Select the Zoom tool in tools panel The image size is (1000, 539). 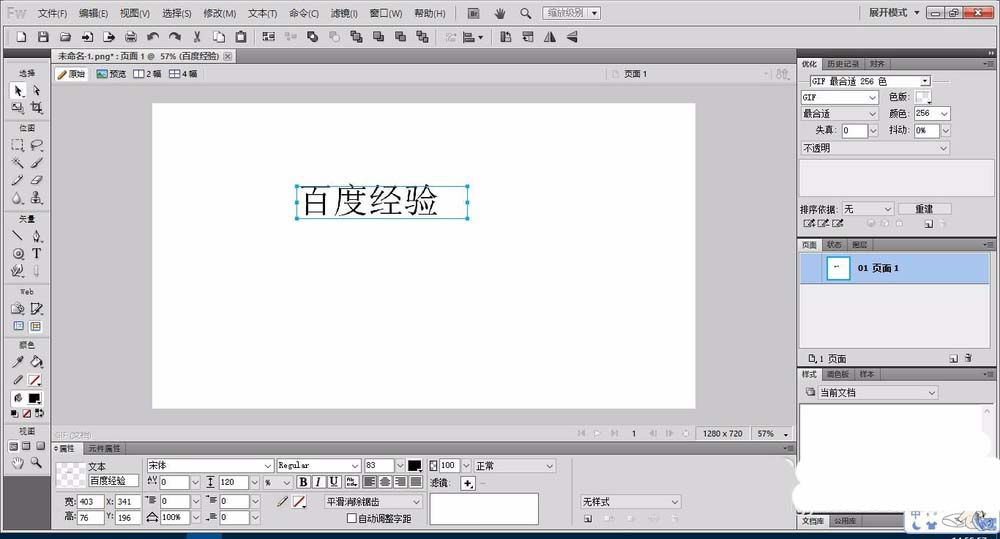[x=36, y=463]
